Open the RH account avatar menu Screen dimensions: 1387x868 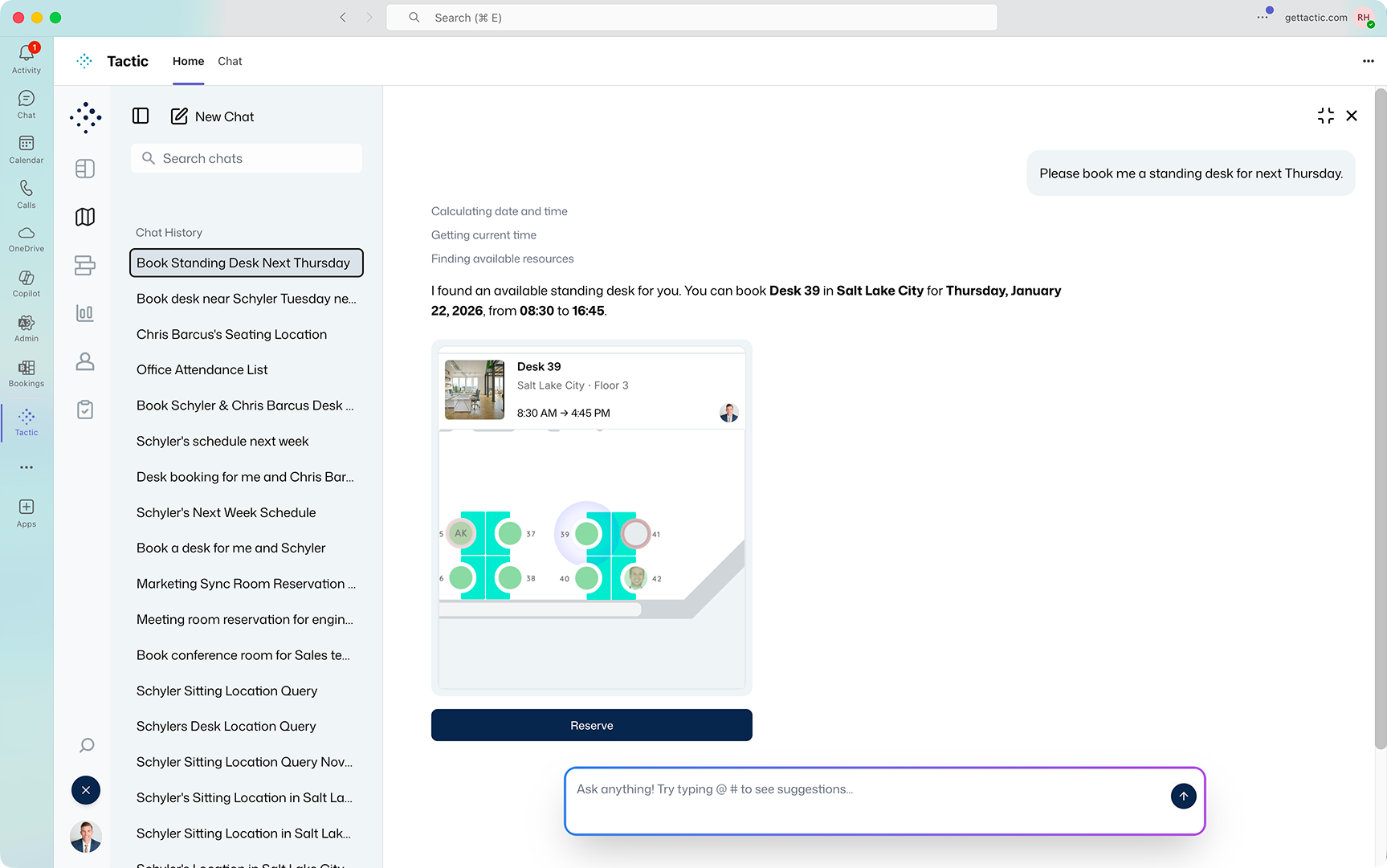click(1364, 17)
